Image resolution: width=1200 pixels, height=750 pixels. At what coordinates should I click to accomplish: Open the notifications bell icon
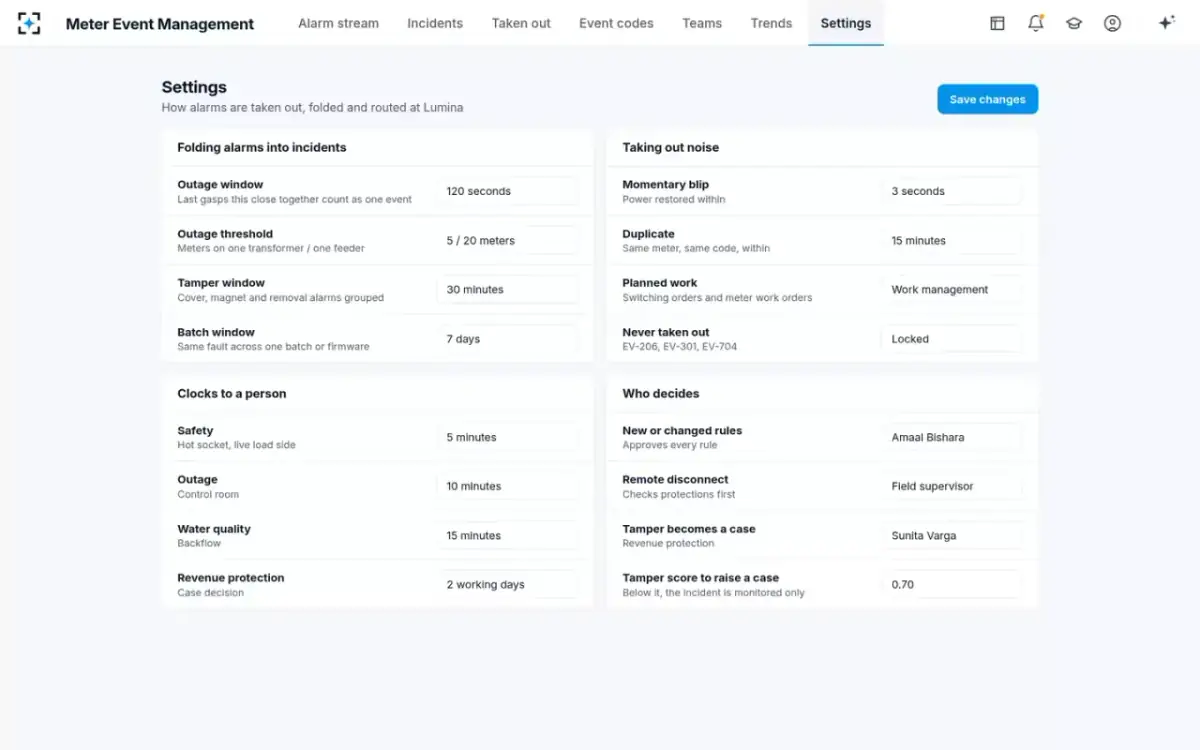click(x=1036, y=23)
